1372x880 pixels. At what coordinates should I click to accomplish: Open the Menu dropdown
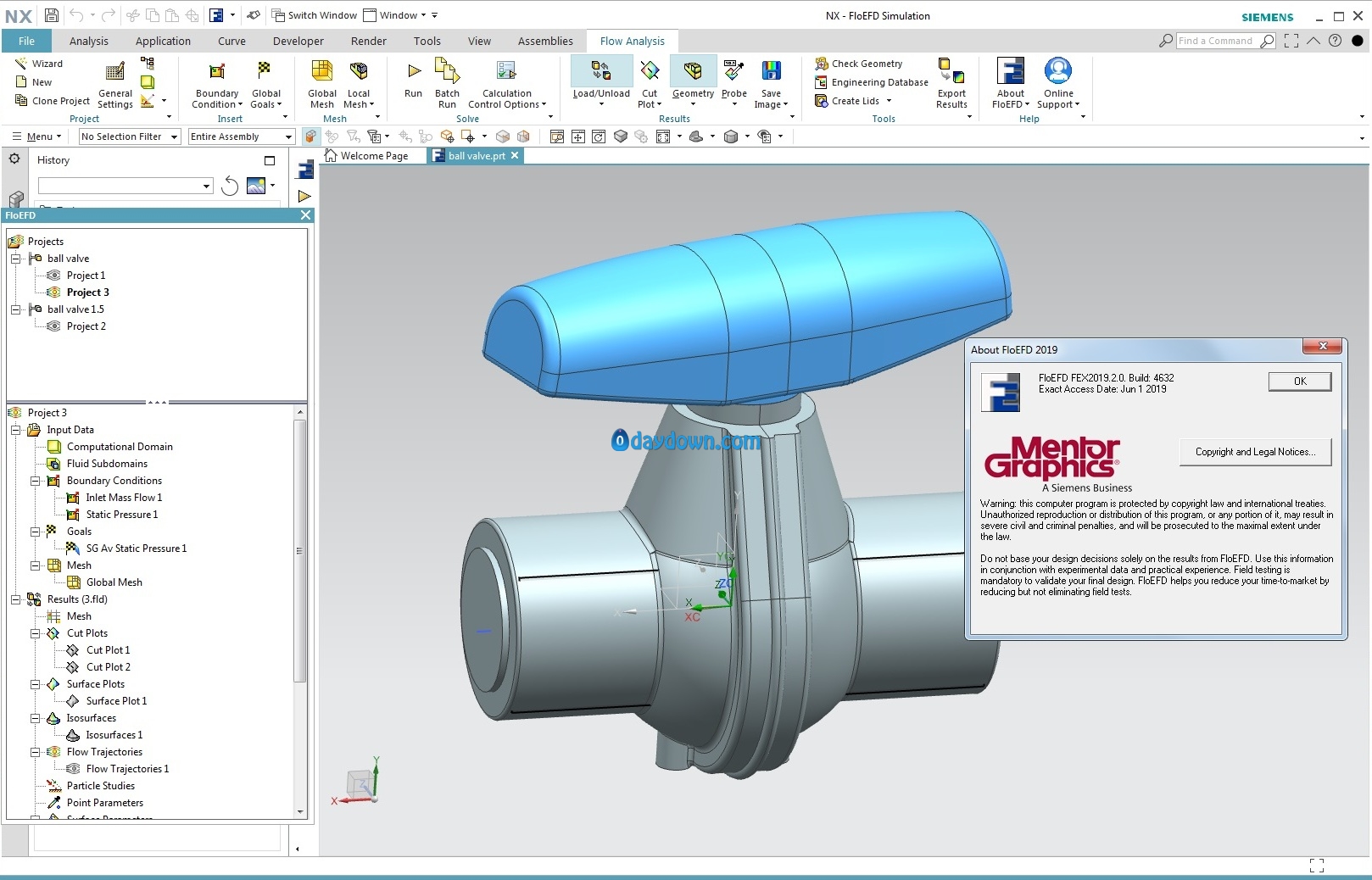36,136
